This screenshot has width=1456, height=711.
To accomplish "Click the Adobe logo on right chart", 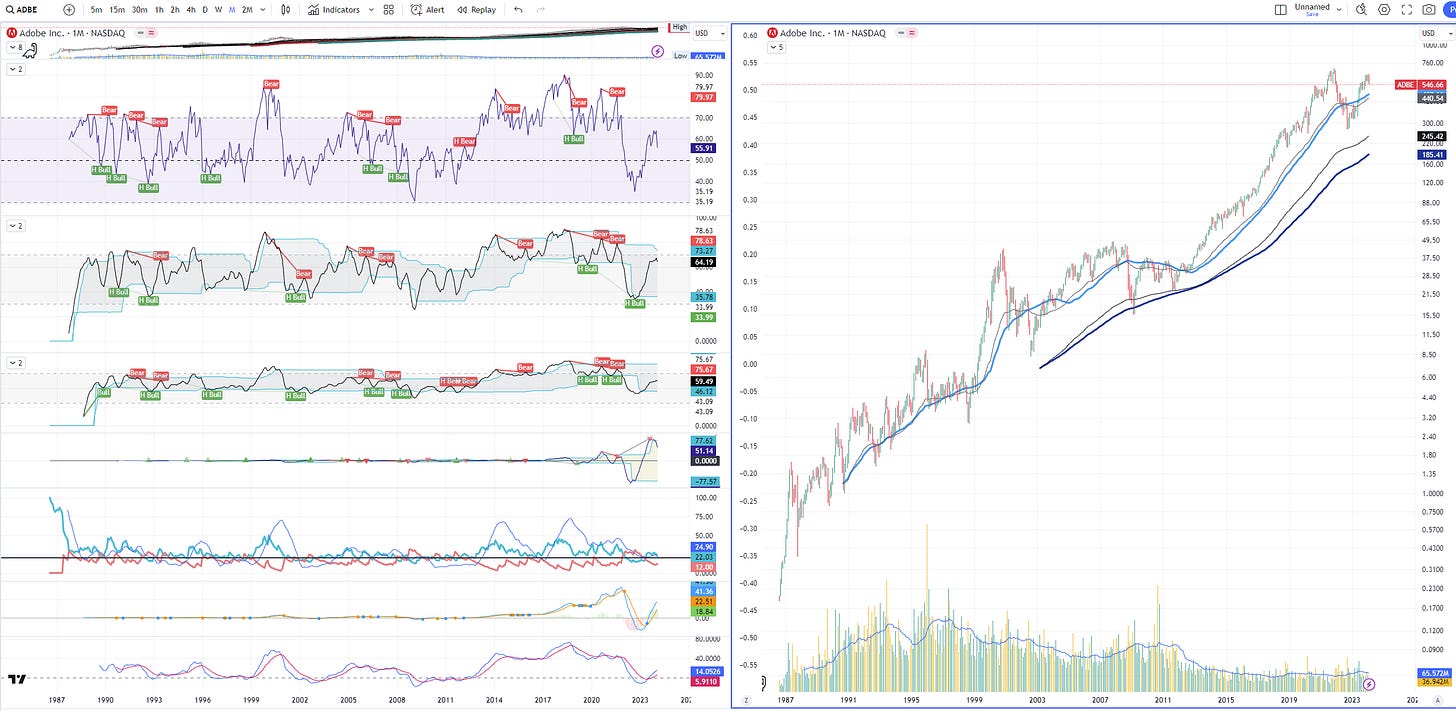I will pyautogui.click(x=773, y=33).
